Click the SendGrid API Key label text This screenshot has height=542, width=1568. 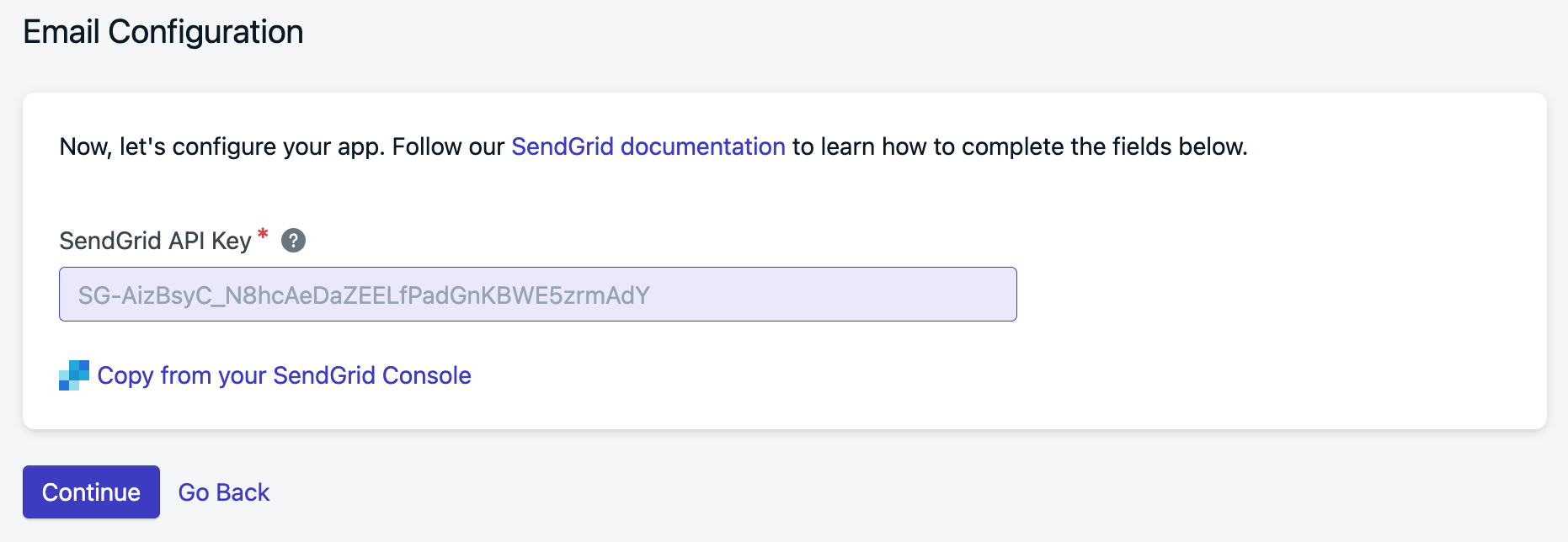156,241
